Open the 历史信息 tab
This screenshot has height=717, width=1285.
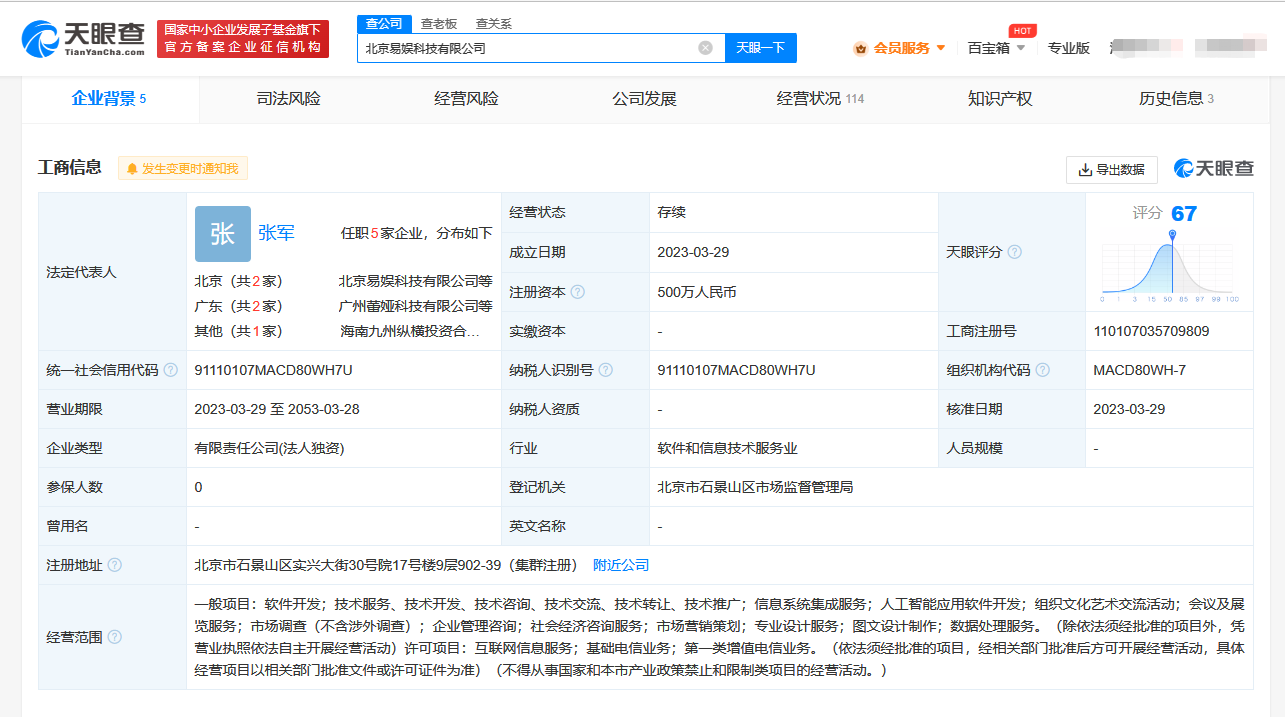(1176, 99)
